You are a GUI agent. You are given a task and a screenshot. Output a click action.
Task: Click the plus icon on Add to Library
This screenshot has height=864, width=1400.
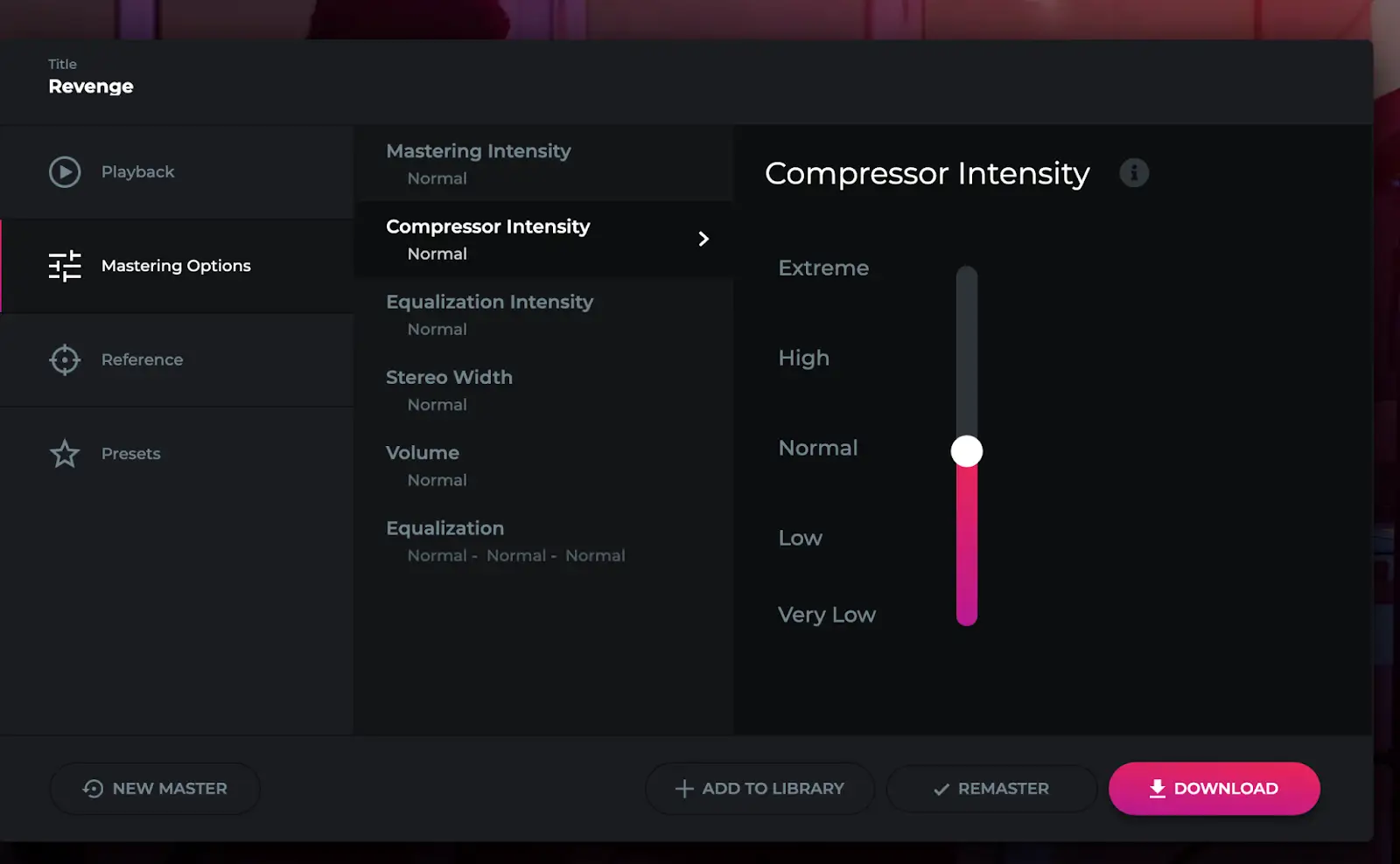pos(684,789)
